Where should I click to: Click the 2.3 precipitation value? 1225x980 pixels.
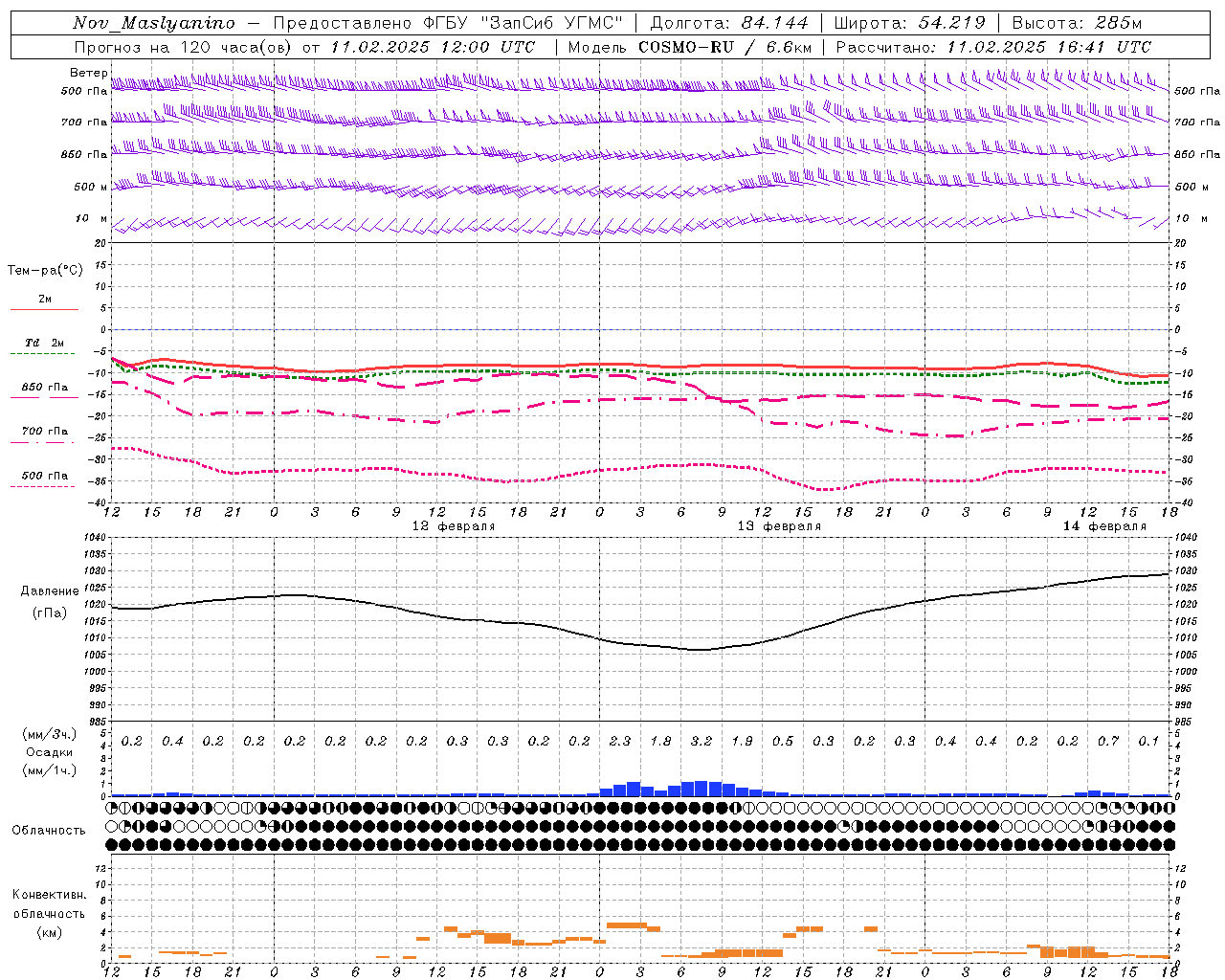point(620,742)
